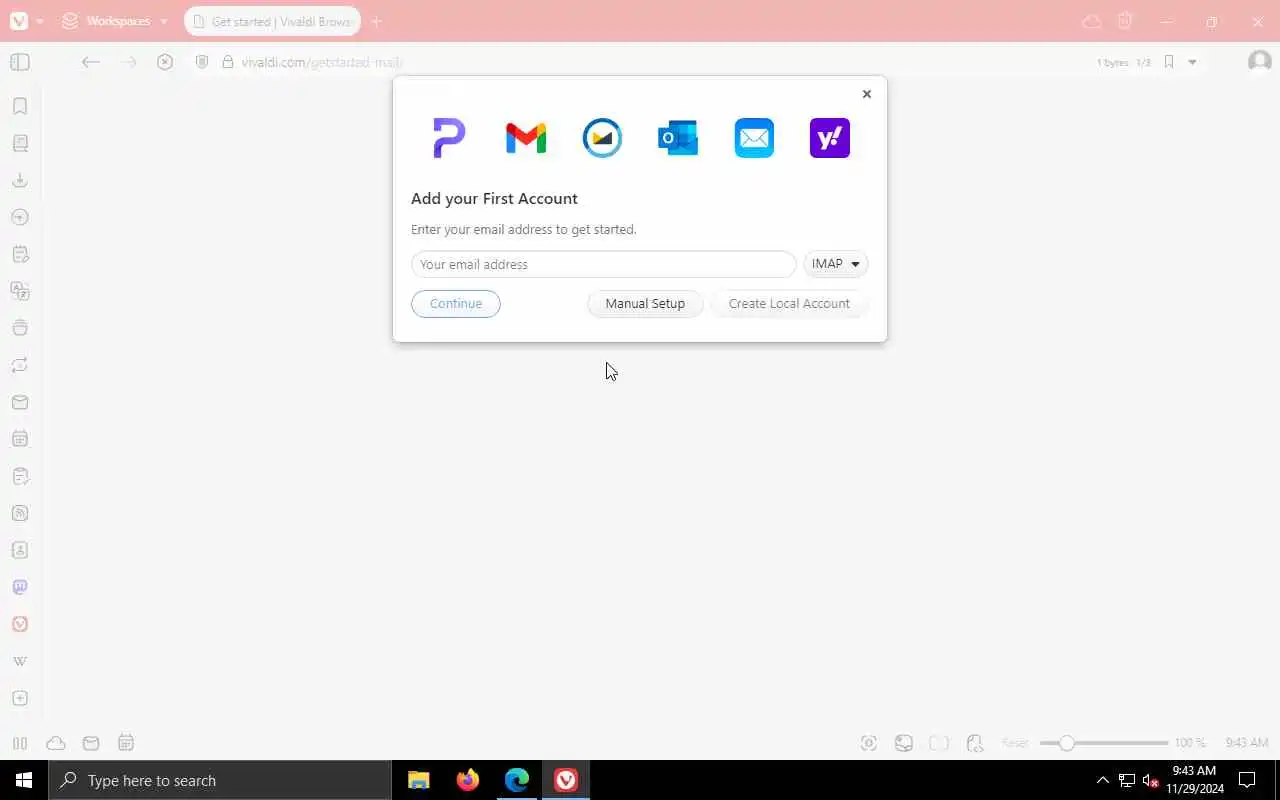This screenshot has width=1280, height=800.
Task: Choose the Proton Mail provider icon
Action: coord(449,138)
